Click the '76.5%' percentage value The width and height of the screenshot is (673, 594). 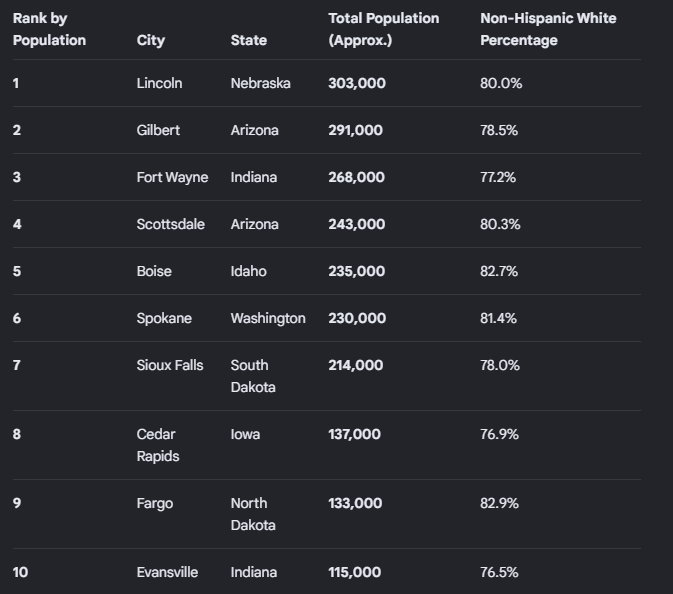[x=499, y=572]
